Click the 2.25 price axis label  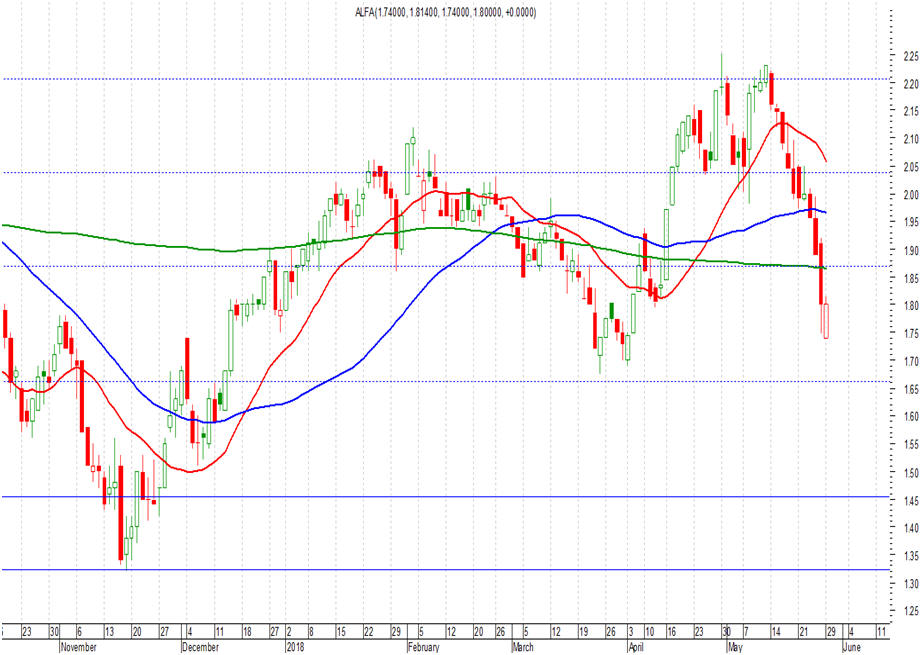click(x=911, y=56)
